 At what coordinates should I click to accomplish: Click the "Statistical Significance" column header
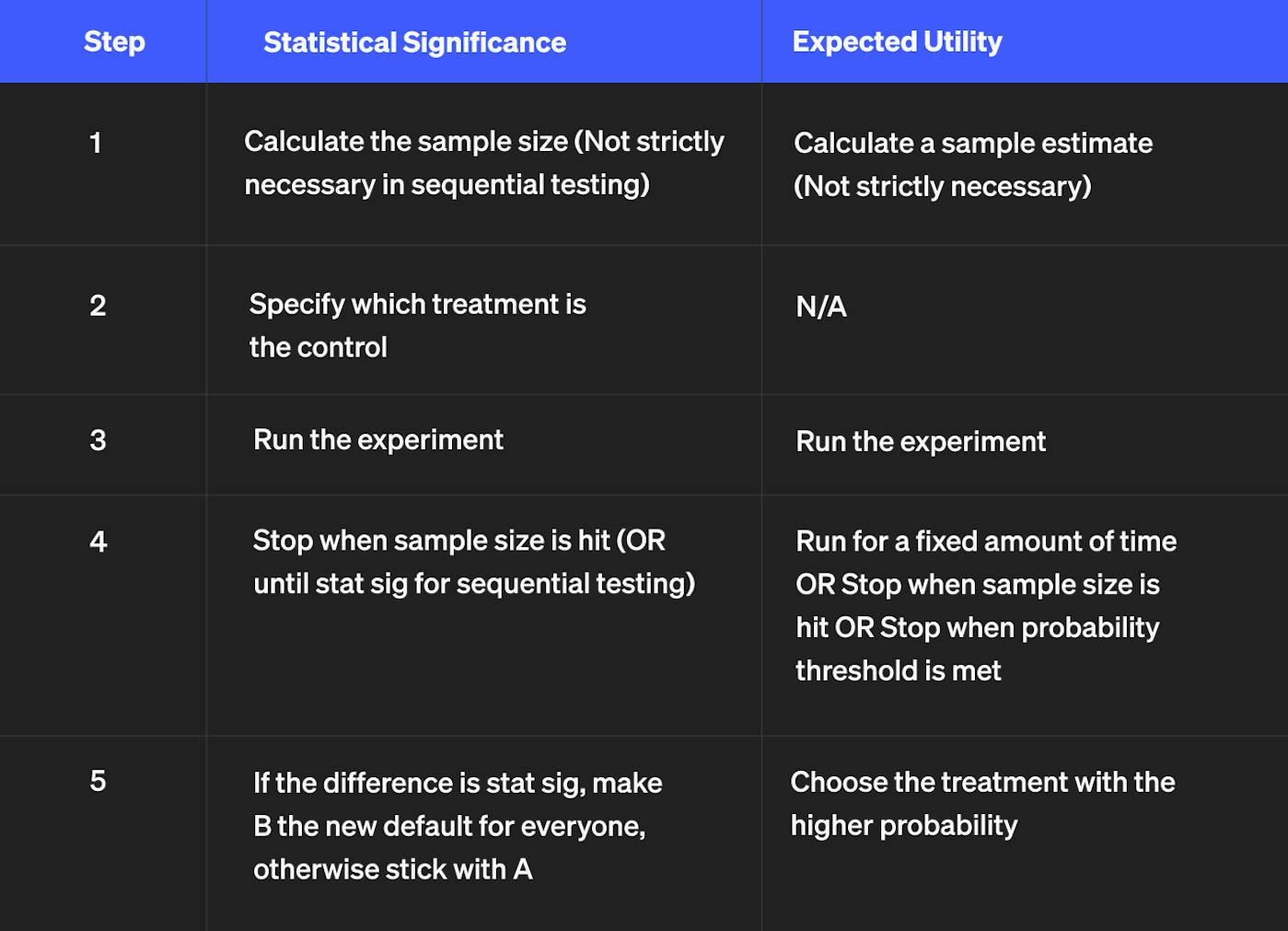414,43
